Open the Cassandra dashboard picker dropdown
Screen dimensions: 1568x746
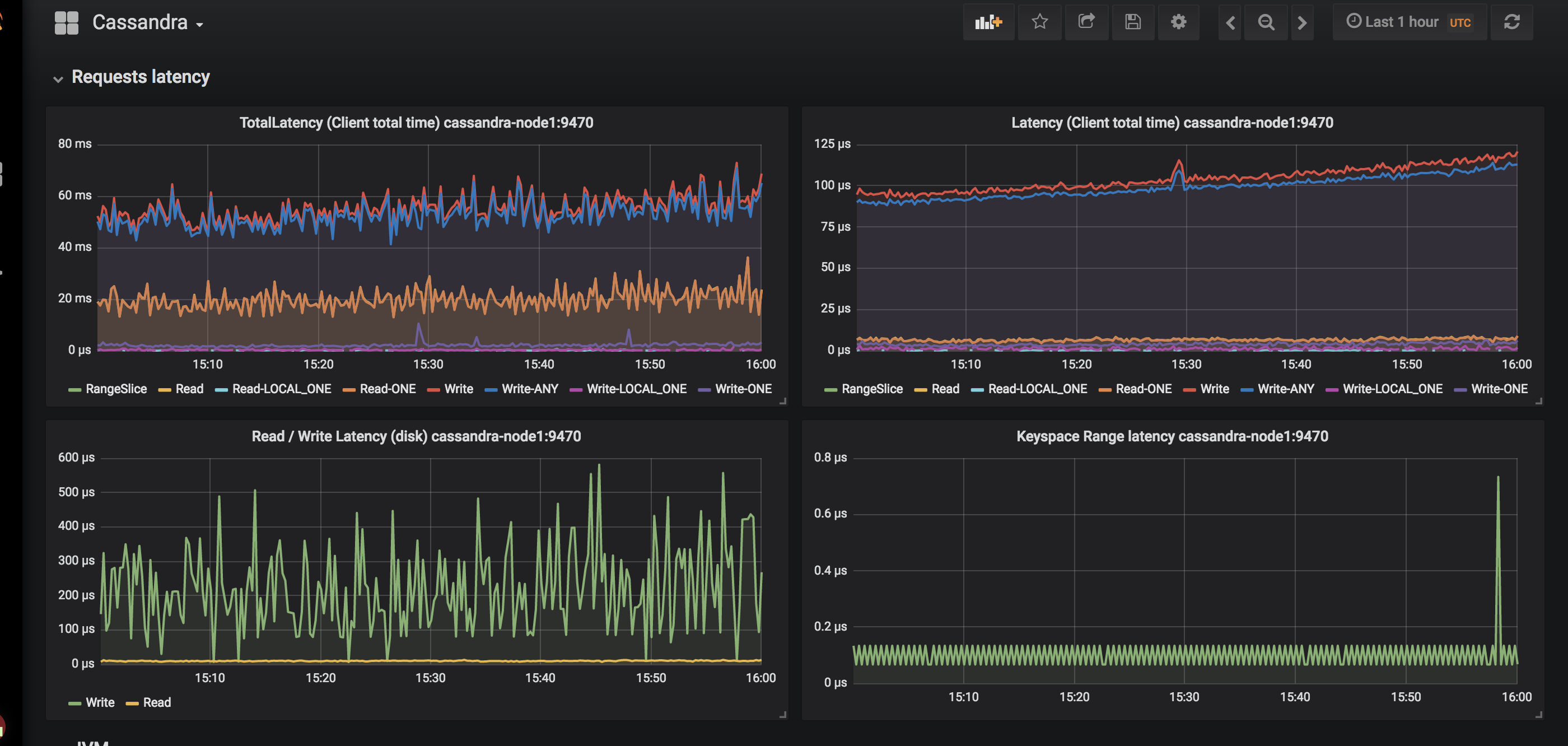click(x=147, y=23)
